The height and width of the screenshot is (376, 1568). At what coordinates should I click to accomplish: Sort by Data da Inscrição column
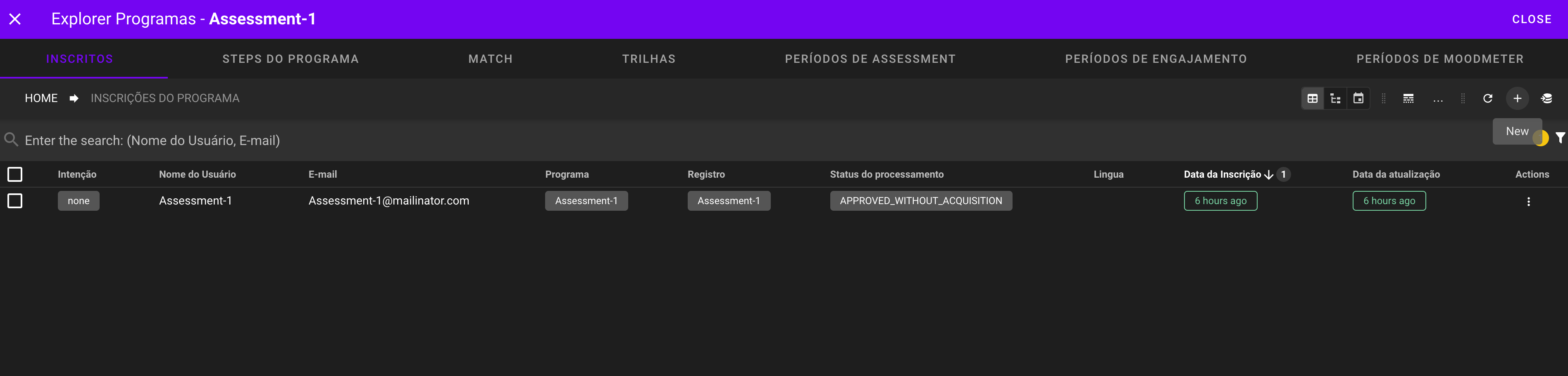coord(1222,175)
